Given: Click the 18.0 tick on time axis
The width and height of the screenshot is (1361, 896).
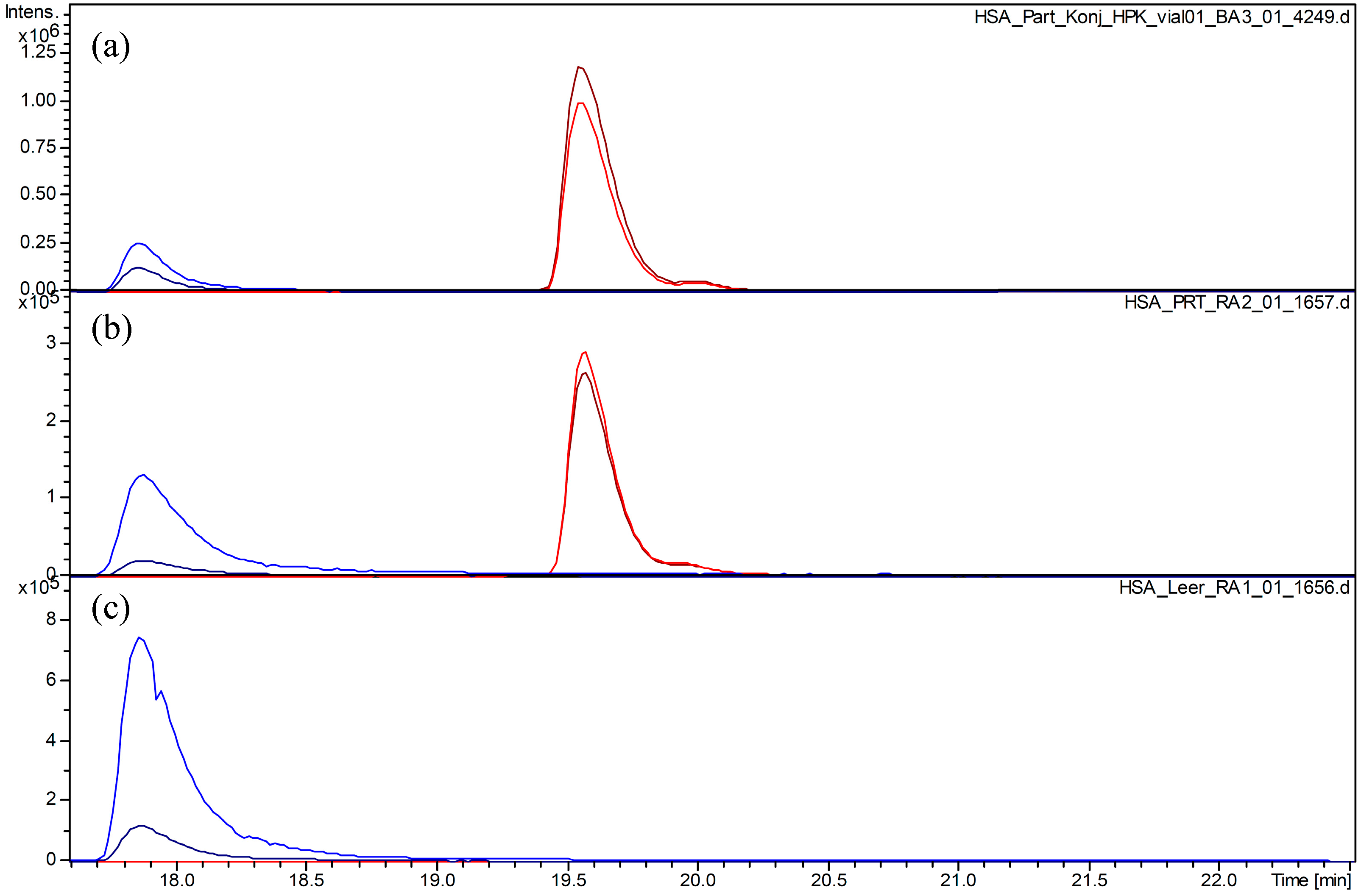Looking at the screenshot, I should coord(177,881).
